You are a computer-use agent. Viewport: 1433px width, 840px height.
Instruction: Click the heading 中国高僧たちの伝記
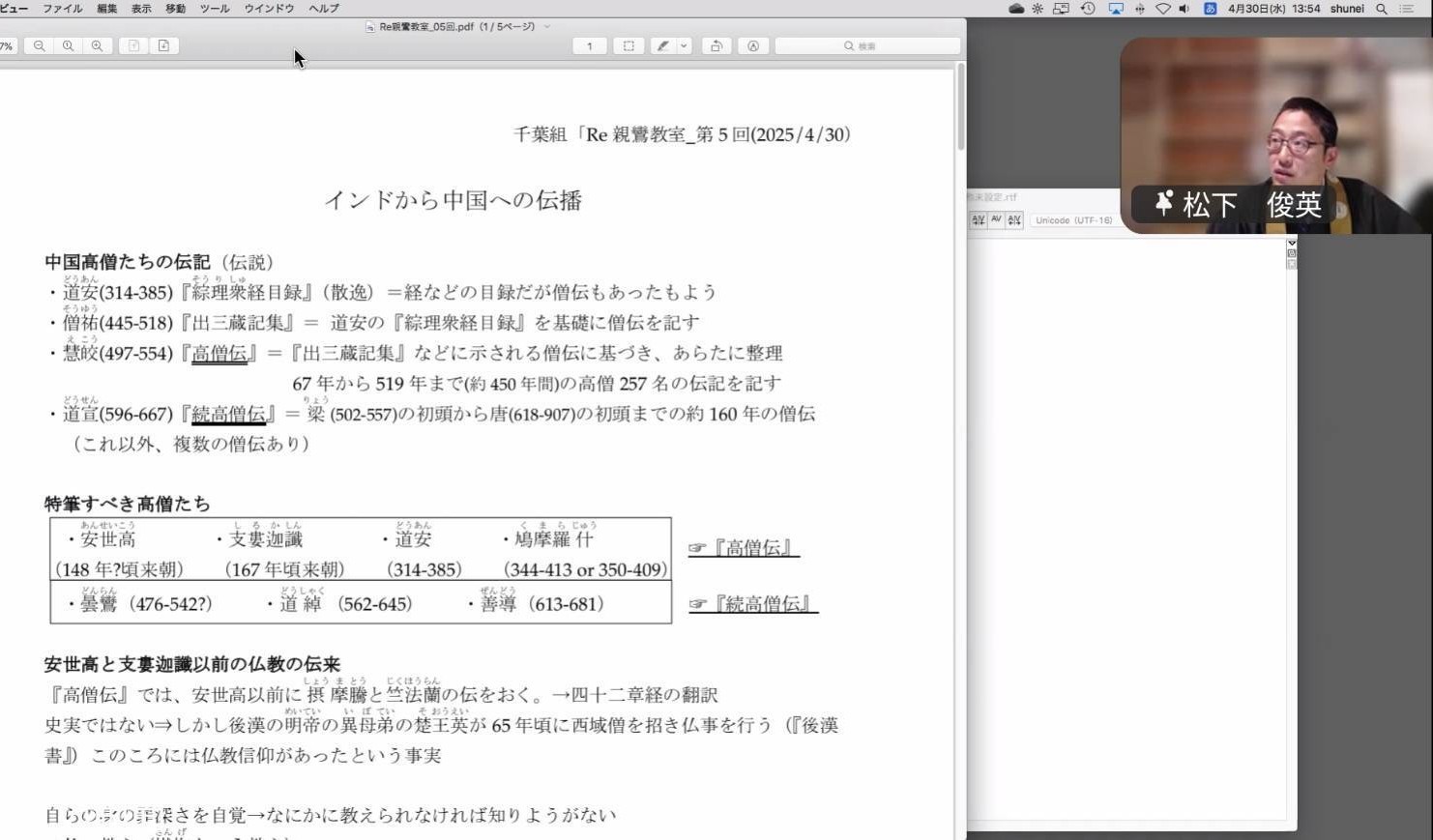pos(127,262)
